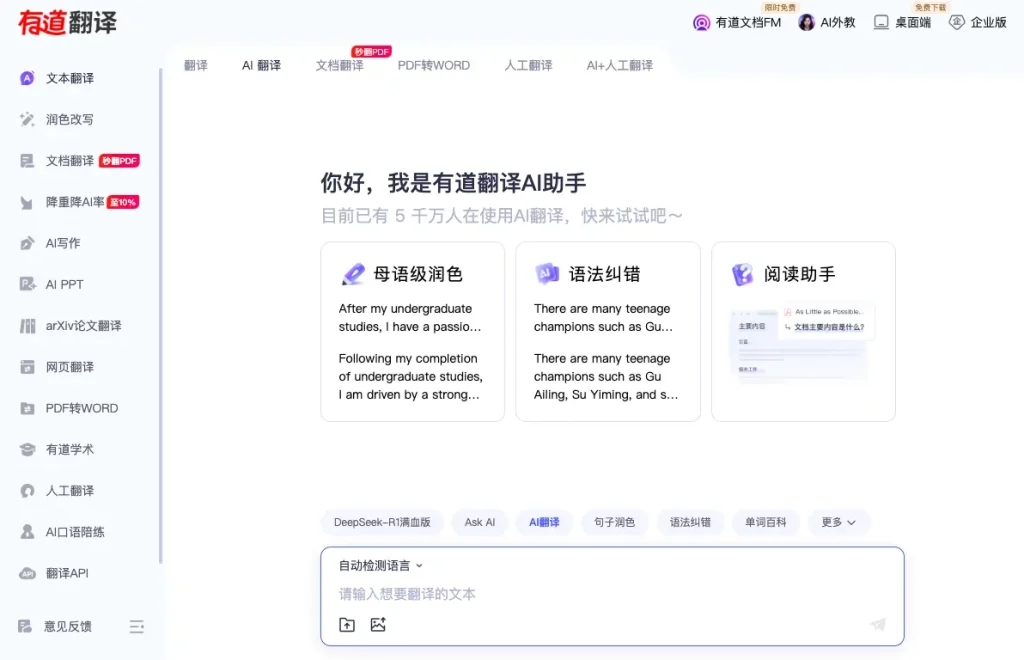Click the 阅读助手 question book icon
Viewport: 1024px width, 660px height.
click(743, 274)
